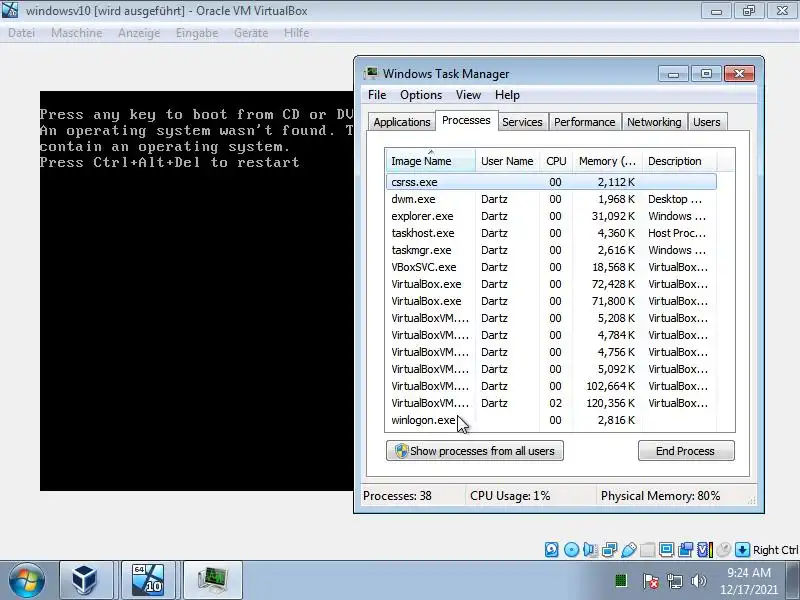
Task: Switch to the Services tab
Action: [x=522, y=122]
